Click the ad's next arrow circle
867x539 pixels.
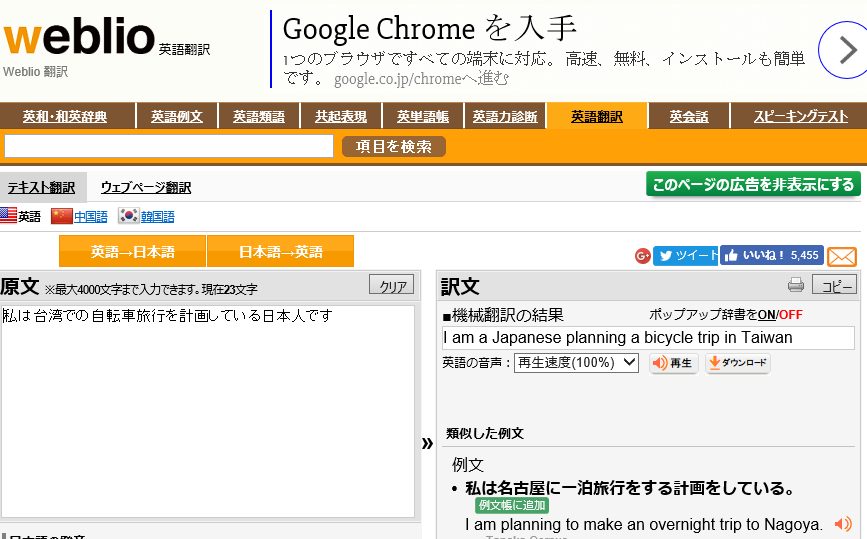coord(844,50)
